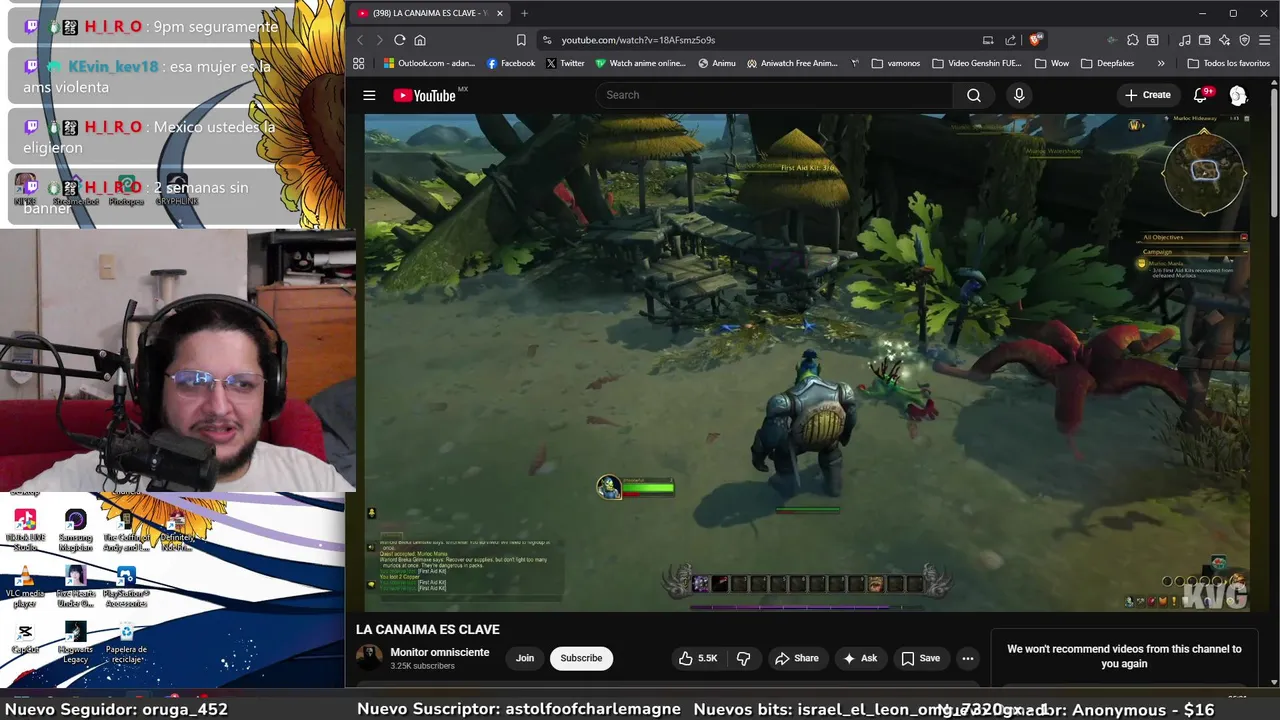
Task: Open Papelera de reciclaje icon
Action: coord(126,642)
